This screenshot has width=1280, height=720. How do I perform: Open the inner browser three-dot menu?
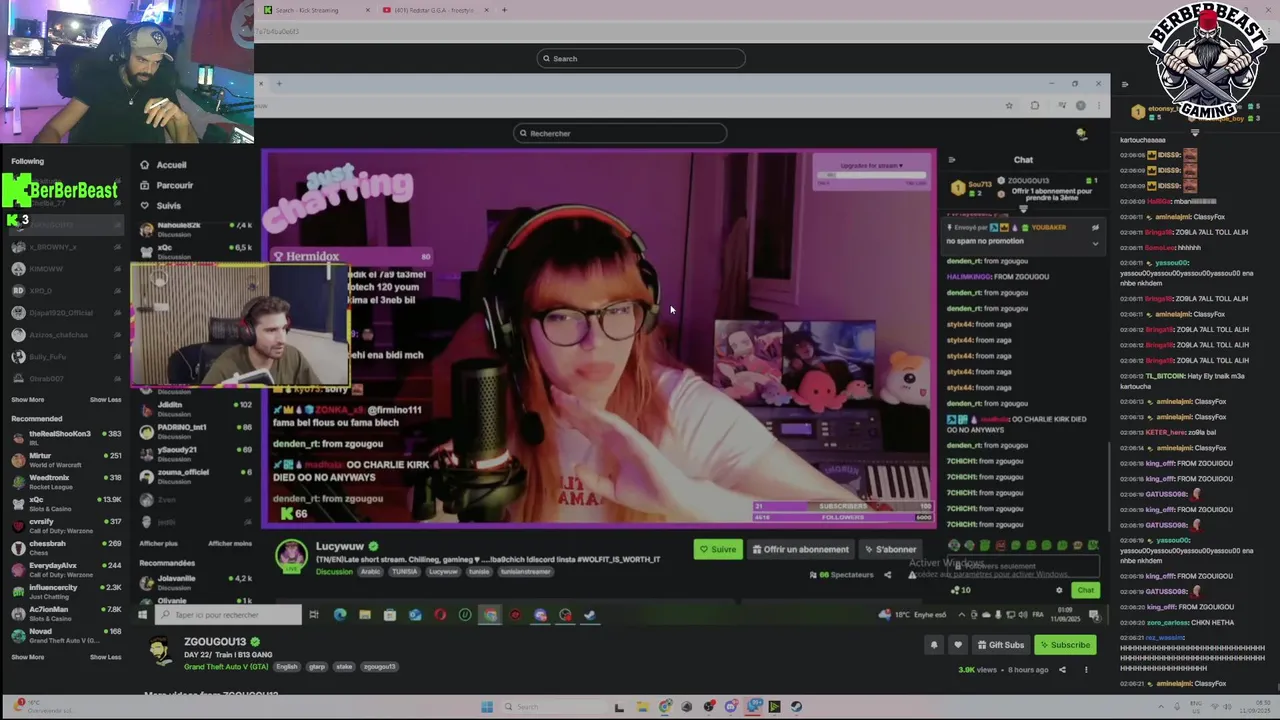1099,105
